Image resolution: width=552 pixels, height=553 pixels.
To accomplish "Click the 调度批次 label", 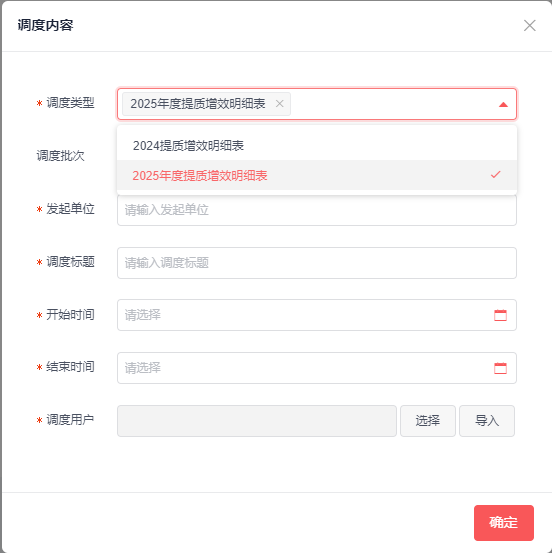I will (x=61, y=156).
